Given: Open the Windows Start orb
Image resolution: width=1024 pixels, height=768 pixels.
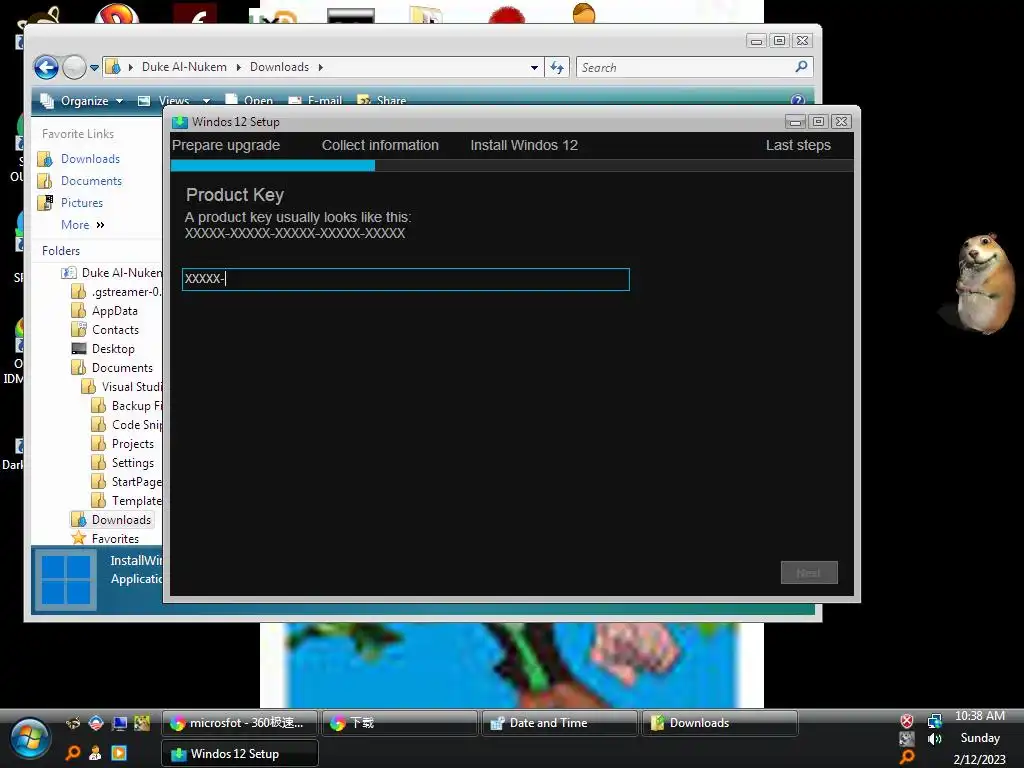Looking at the screenshot, I should click(29, 739).
